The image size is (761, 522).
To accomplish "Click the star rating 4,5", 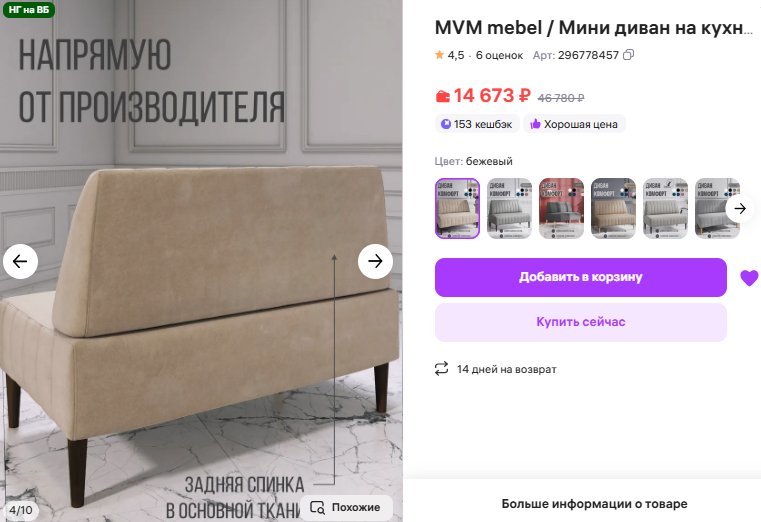I will click(x=449, y=55).
